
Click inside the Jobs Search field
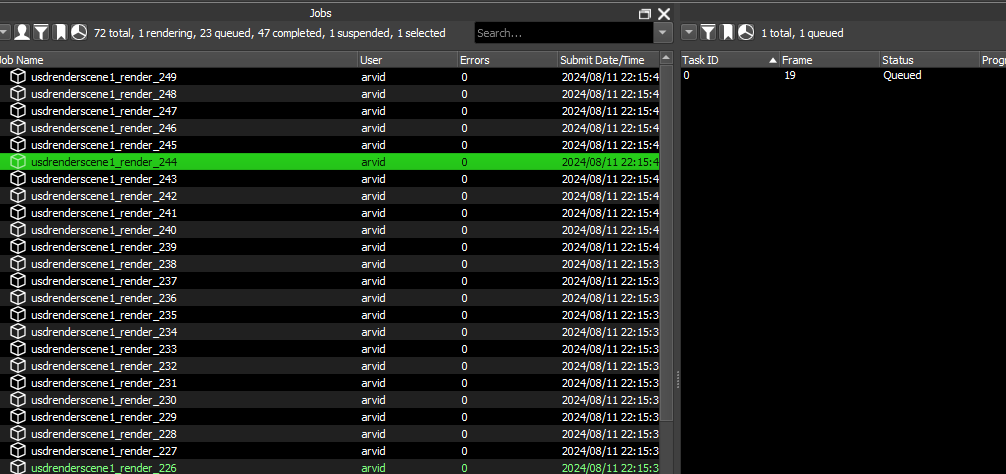tap(564, 33)
